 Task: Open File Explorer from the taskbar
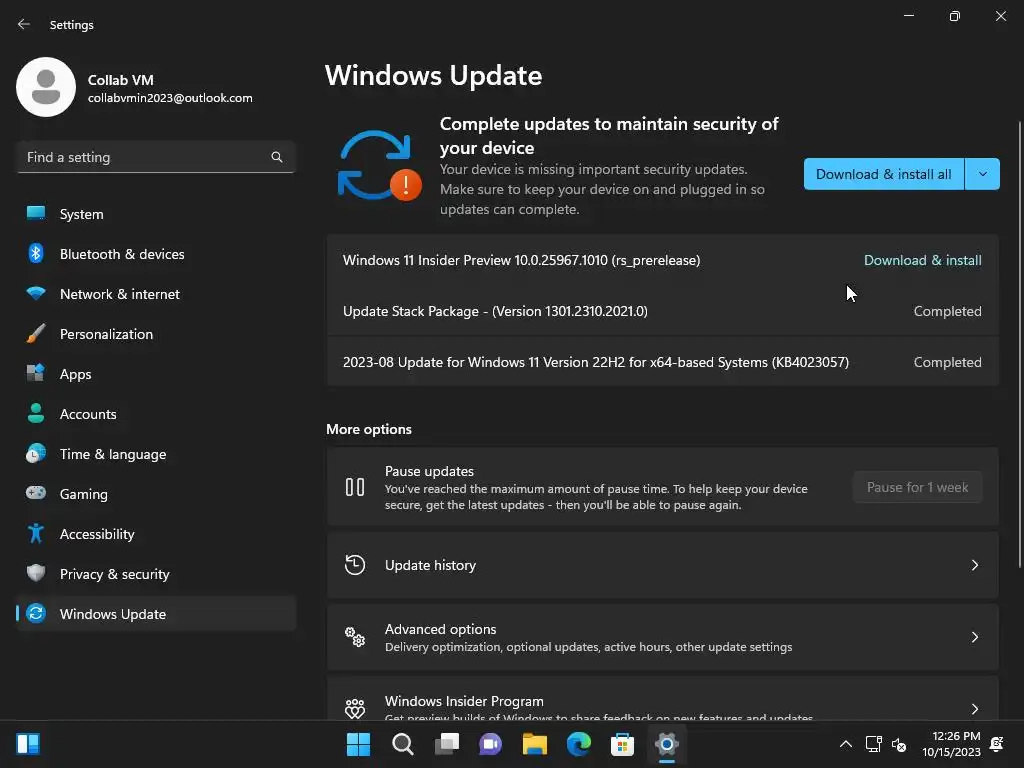point(534,744)
